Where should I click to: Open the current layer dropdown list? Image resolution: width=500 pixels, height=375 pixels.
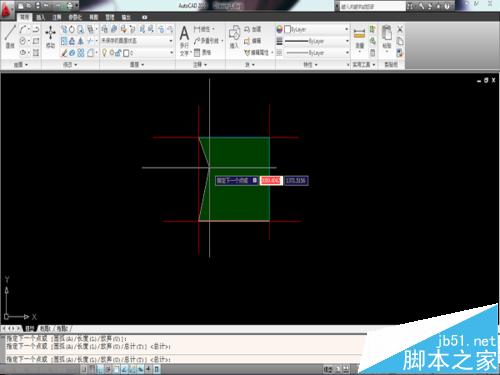coord(137,53)
